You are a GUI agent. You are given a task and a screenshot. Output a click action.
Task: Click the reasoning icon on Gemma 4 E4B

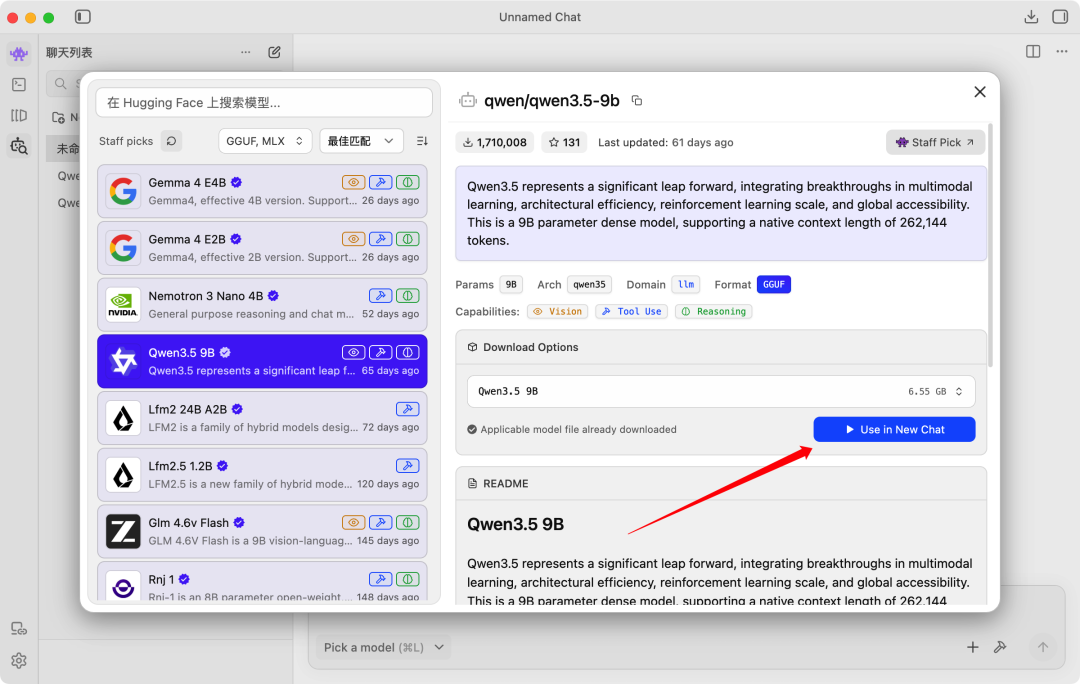click(408, 182)
